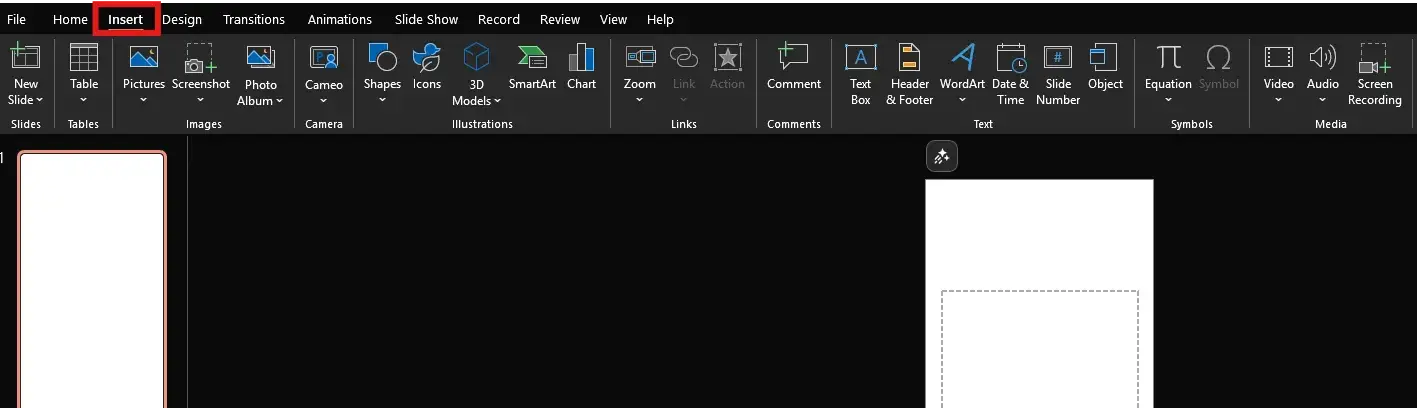Insert an Object

coord(1105,66)
